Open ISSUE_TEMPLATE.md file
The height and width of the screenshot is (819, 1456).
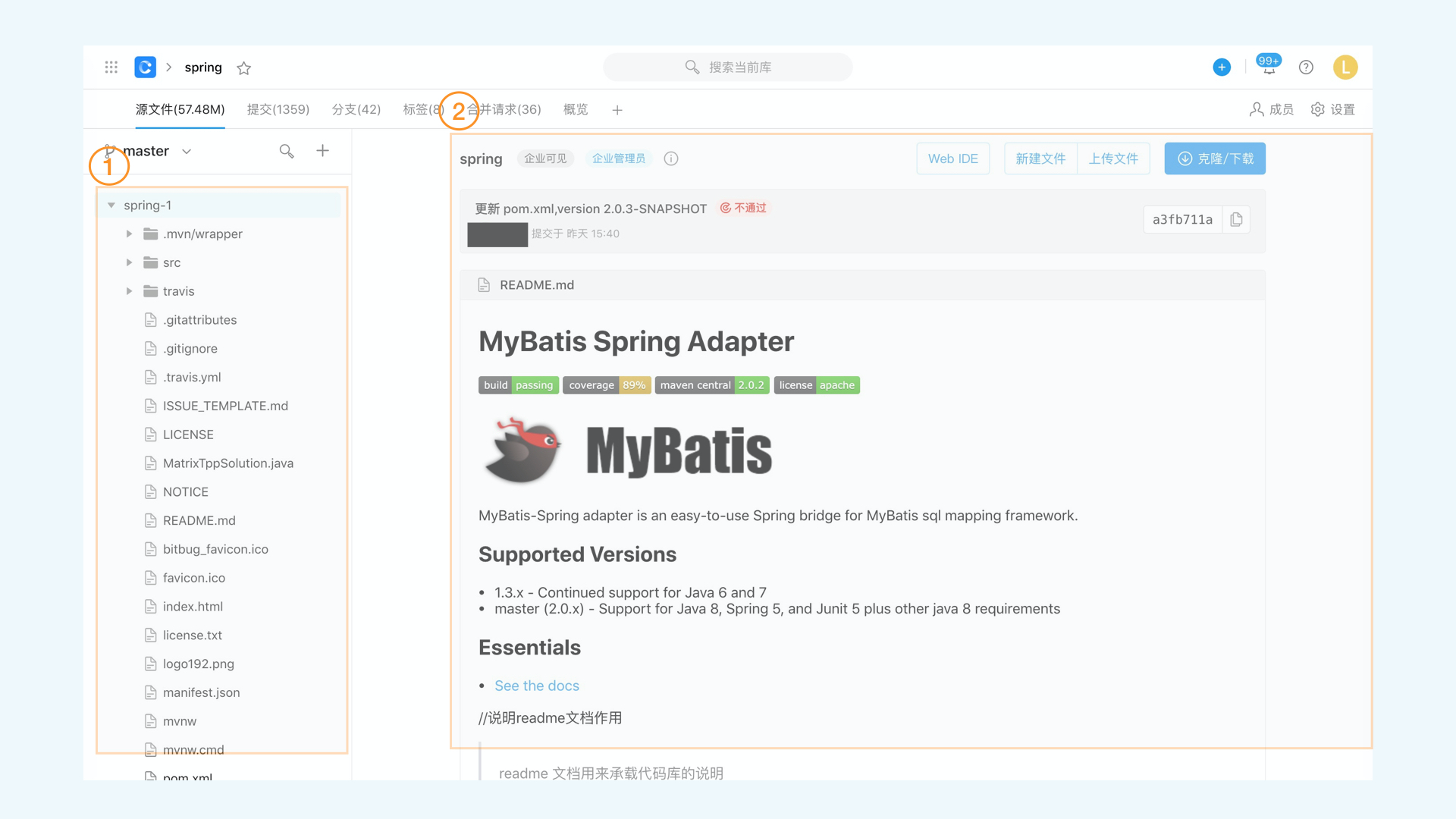pos(225,406)
